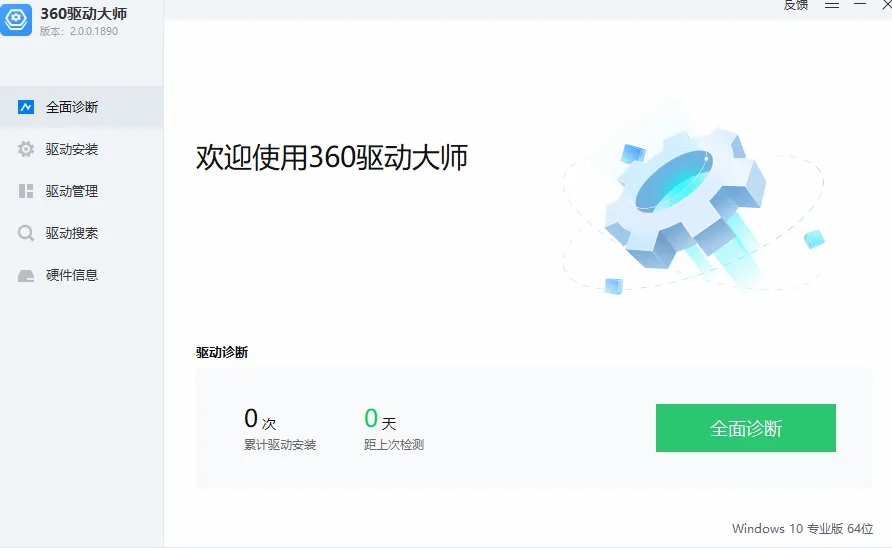Click the 累计驱动安装 counter
Viewport: 892px width, 548px height.
280,429
